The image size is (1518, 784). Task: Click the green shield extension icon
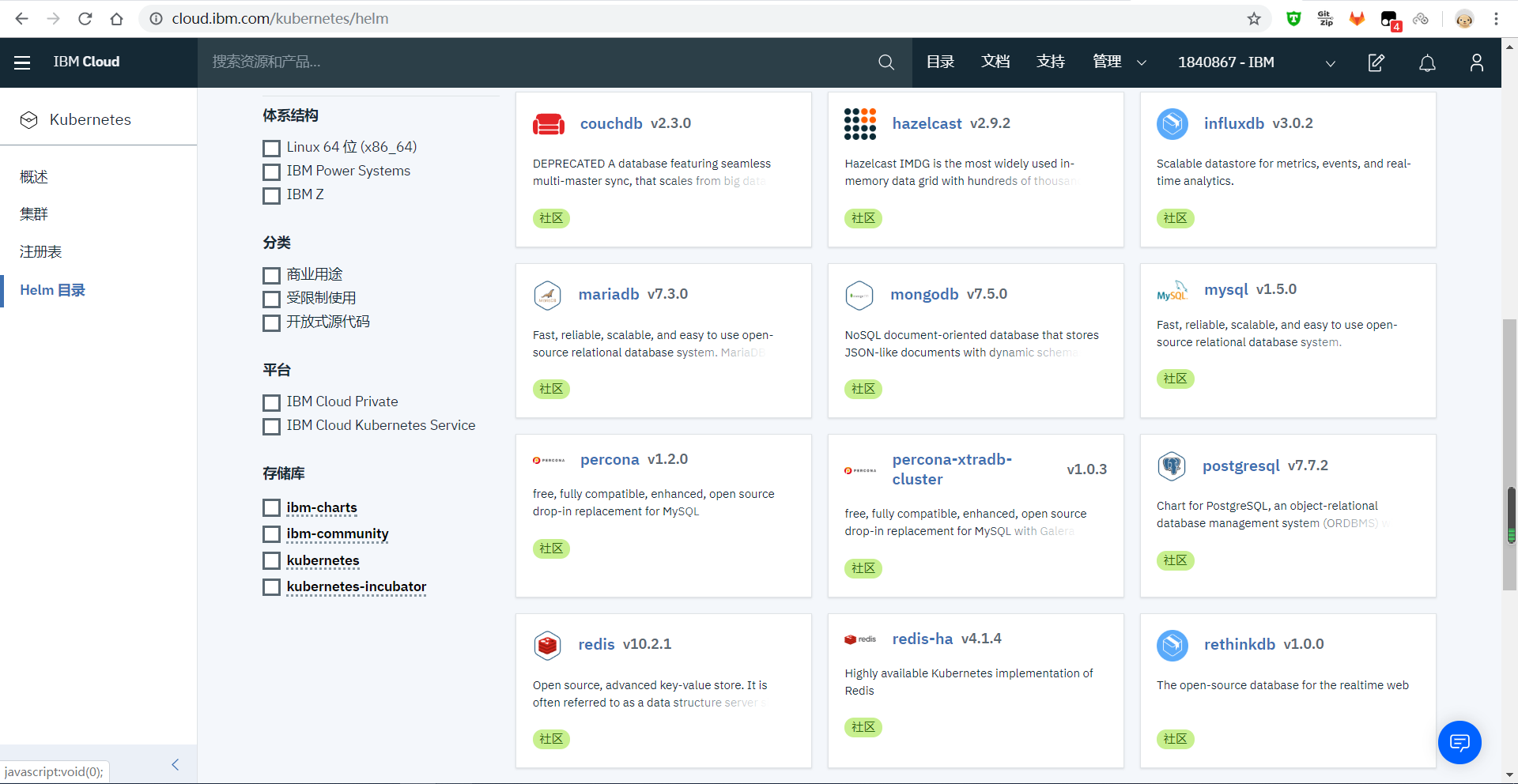point(1293,19)
